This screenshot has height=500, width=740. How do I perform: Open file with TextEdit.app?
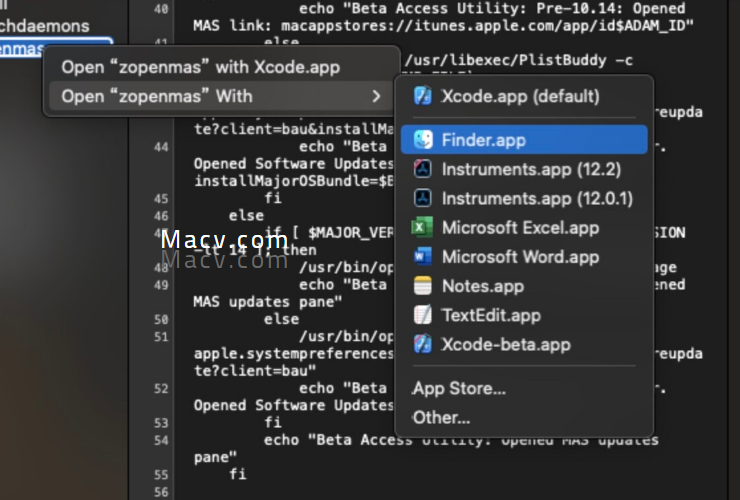[x=524, y=315]
